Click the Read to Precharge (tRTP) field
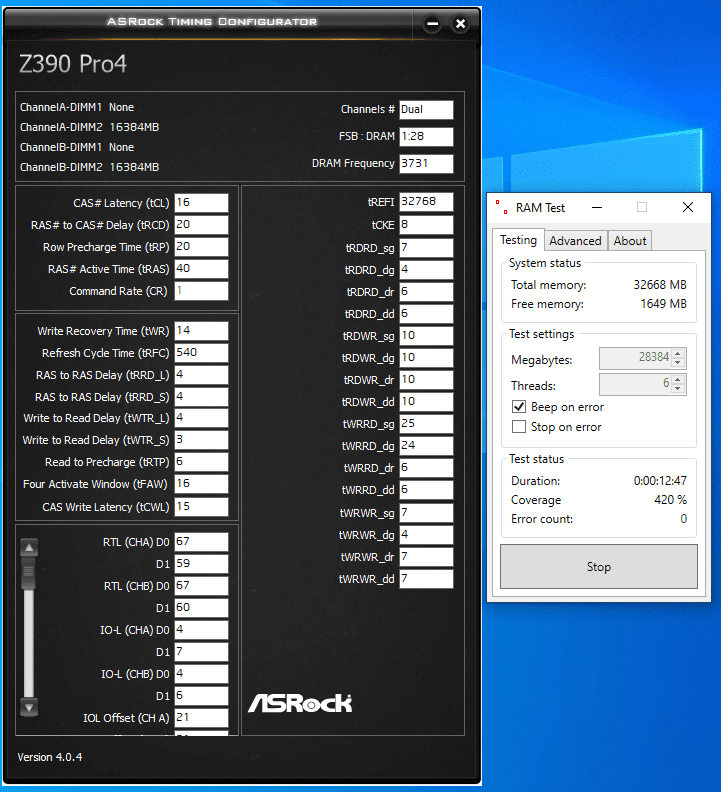Image resolution: width=721 pixels, height=792 pixels. (201, 462)
